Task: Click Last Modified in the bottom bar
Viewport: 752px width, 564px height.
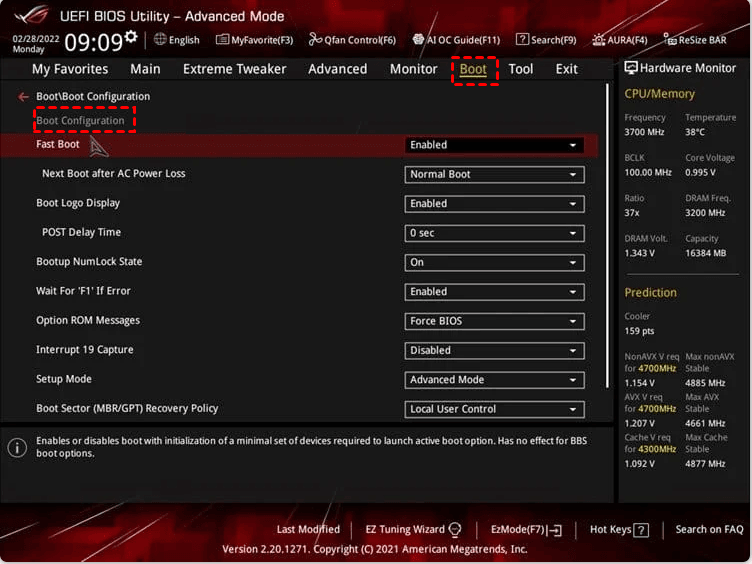Action: [308, 529]
